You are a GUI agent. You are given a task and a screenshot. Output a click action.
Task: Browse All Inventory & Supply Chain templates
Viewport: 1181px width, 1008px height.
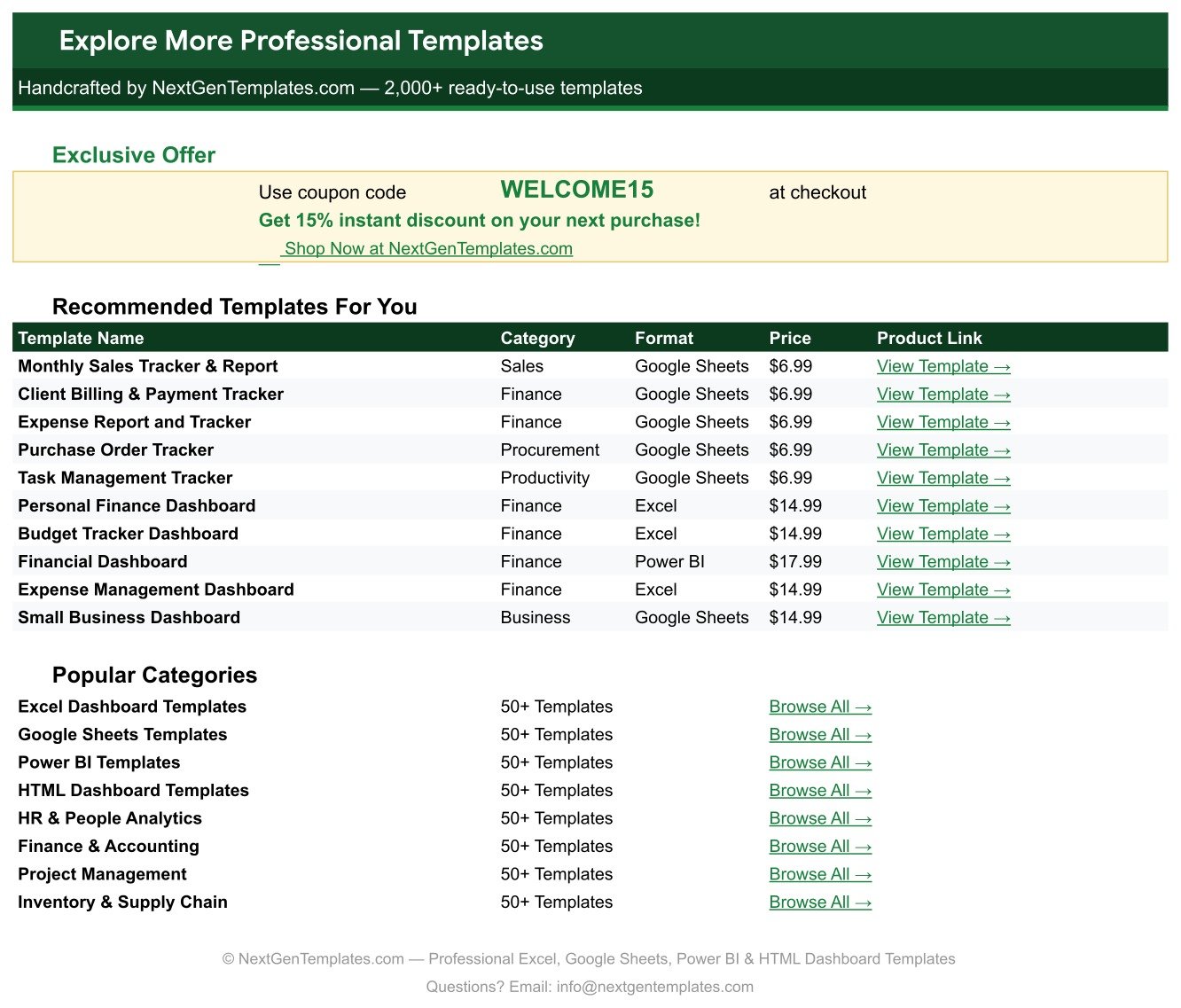(x=820, y=903)
